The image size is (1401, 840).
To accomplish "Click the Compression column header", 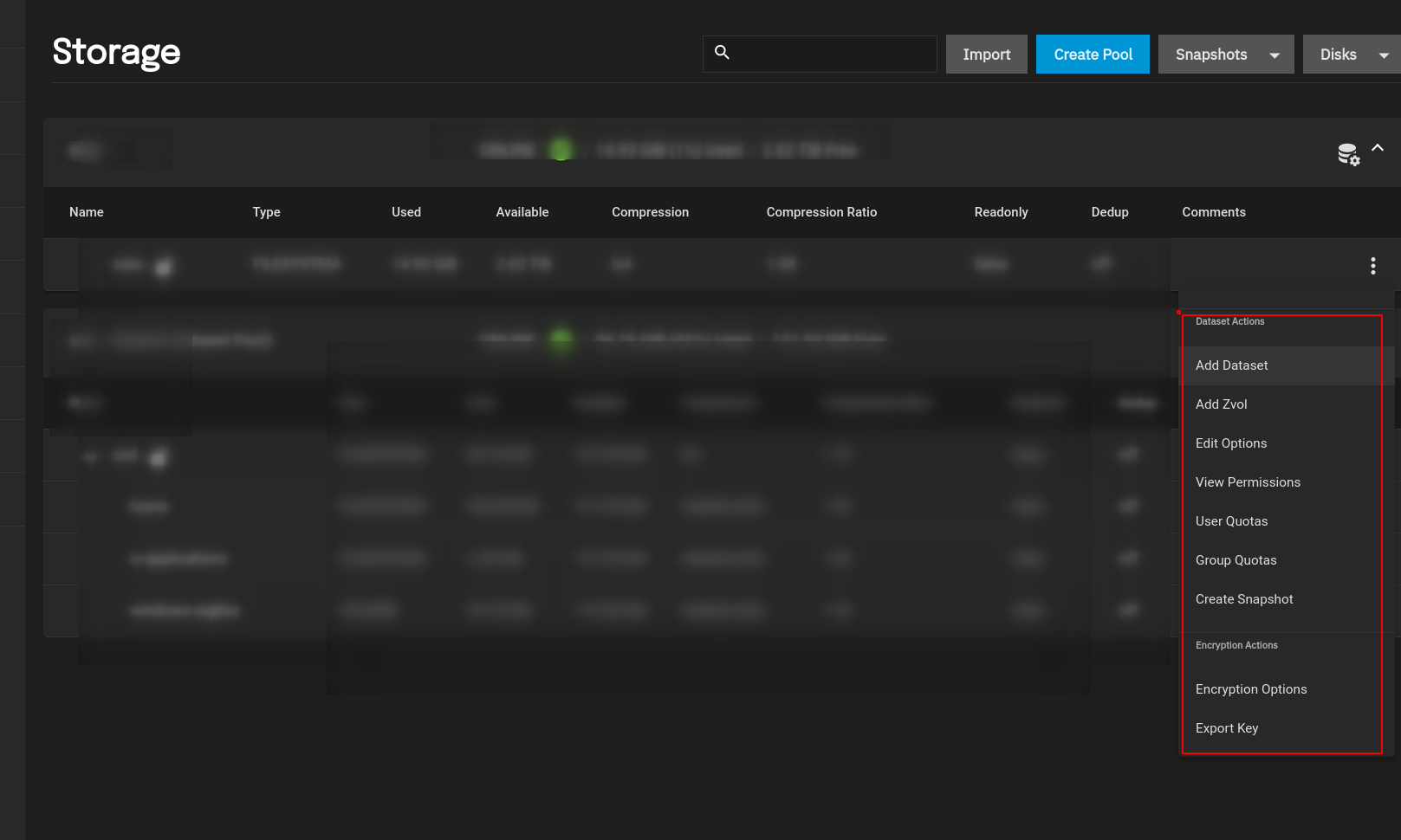I will 651,212.
